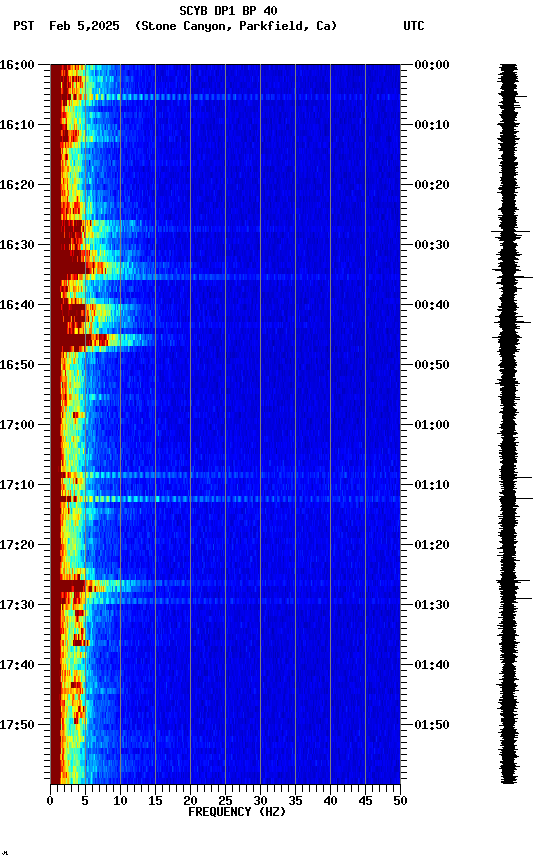The image size is (552, 864).
Task: Click the PST time label 17:00
Action: click(x=17, y=425)
